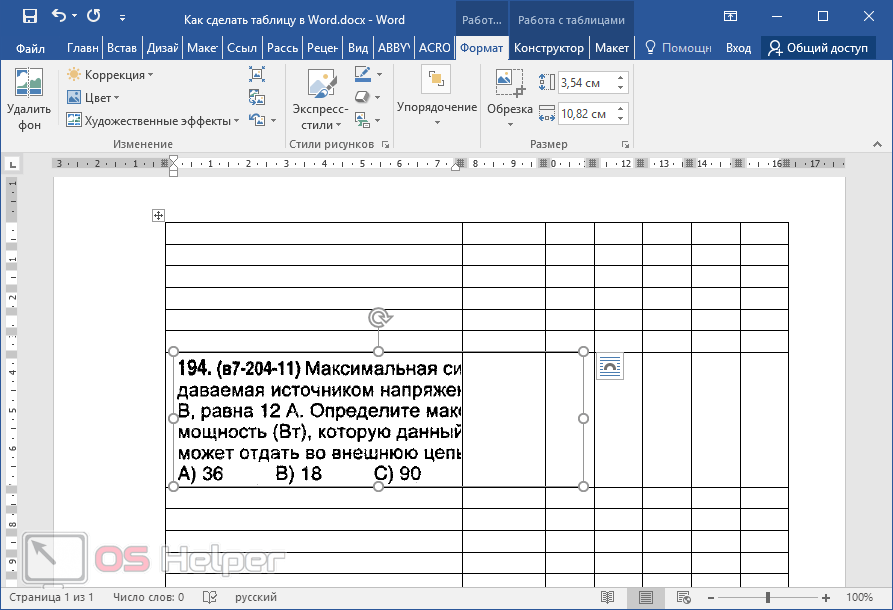Click the Общий доступ share button
Screen dimensions: 893x610
[817, 48]
